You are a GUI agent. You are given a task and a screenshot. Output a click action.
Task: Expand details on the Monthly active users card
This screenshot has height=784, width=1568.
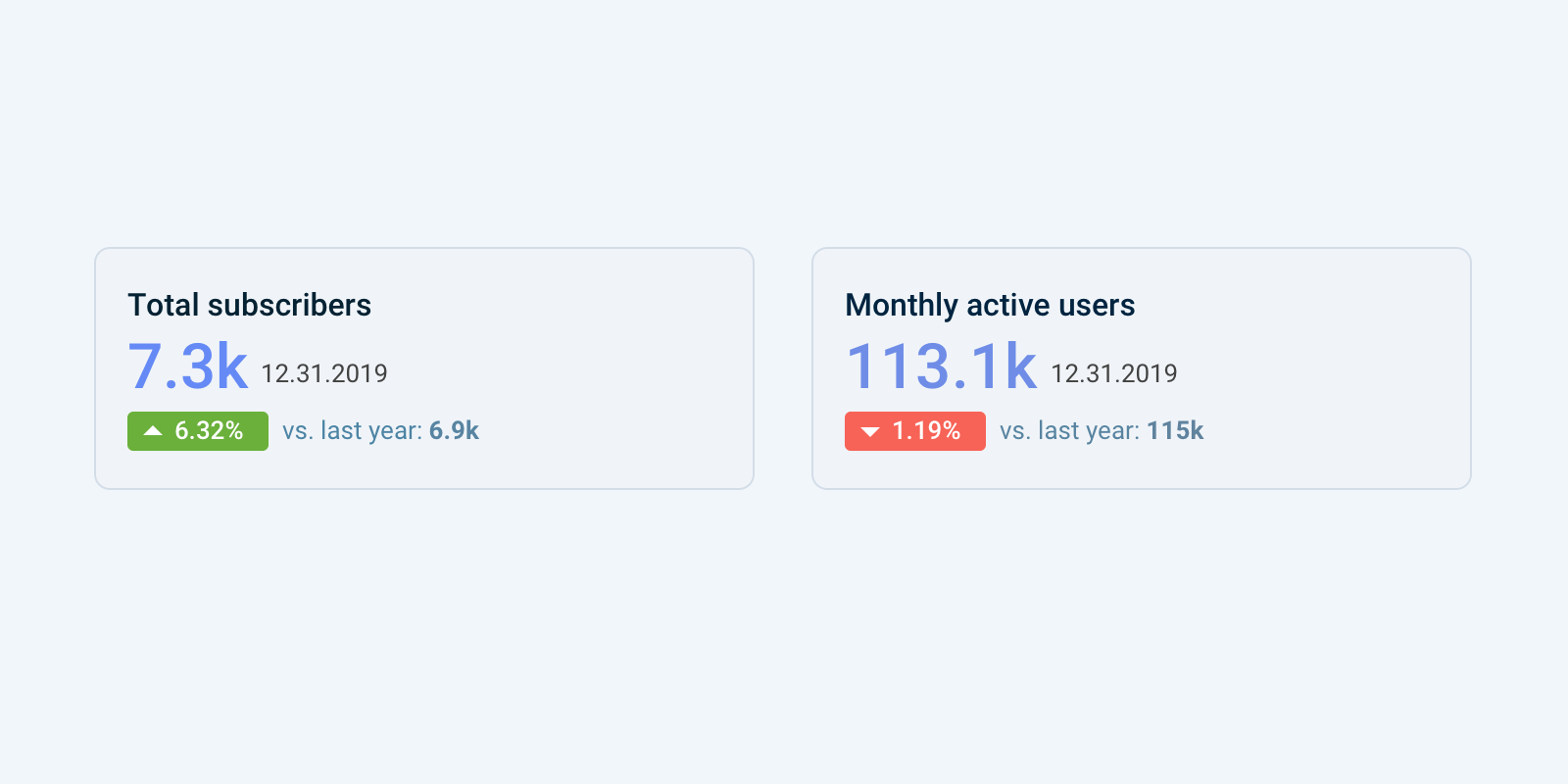[1141, 367]
